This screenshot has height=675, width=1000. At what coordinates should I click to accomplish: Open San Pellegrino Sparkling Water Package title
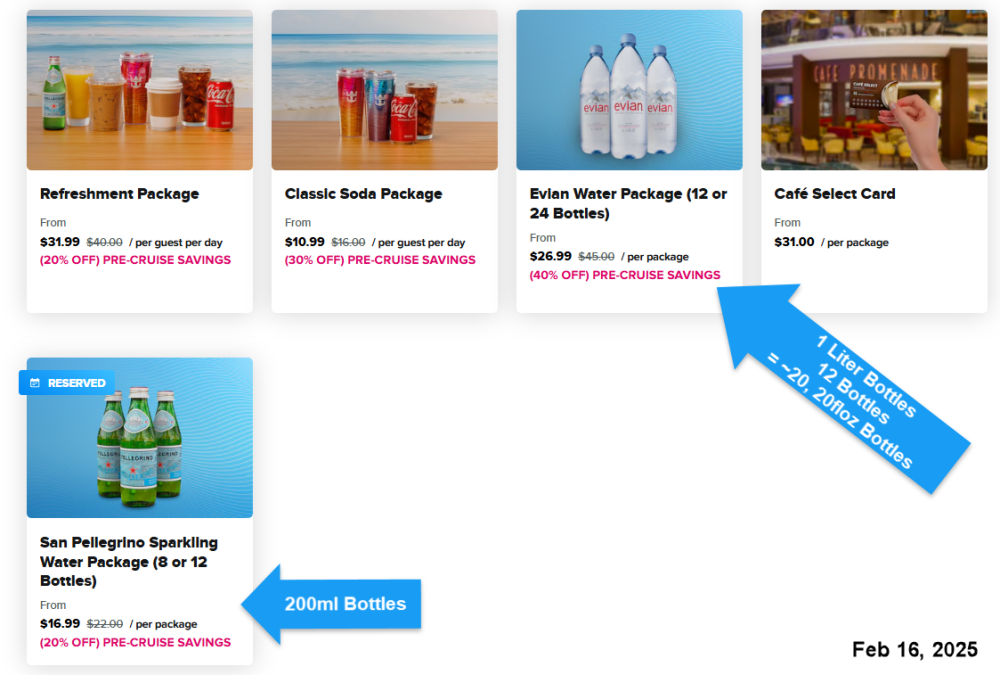coord(129,561)
